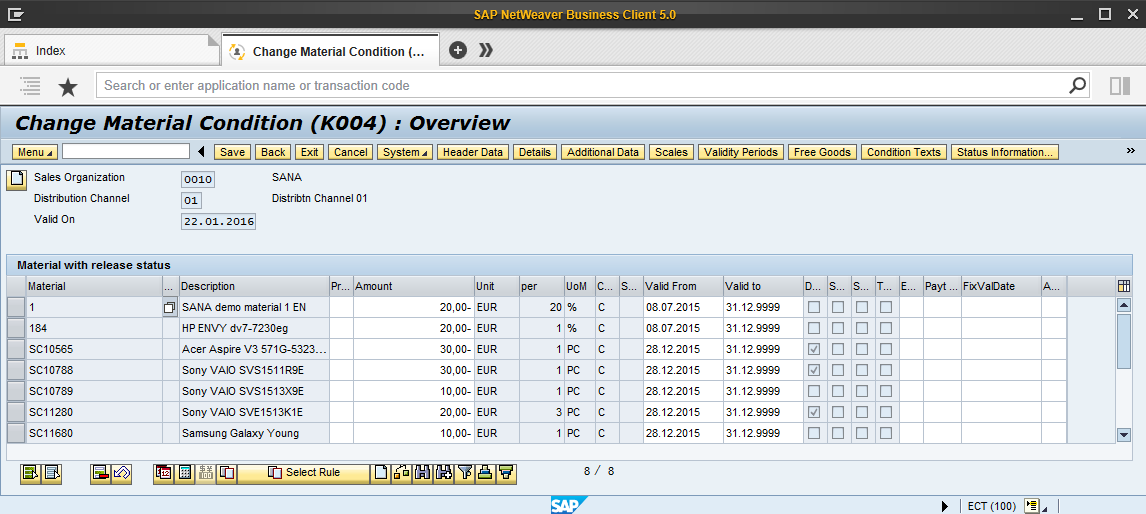
Task: Click the table vertical scrollbar thumb
Action: (x=1124, y=341)
